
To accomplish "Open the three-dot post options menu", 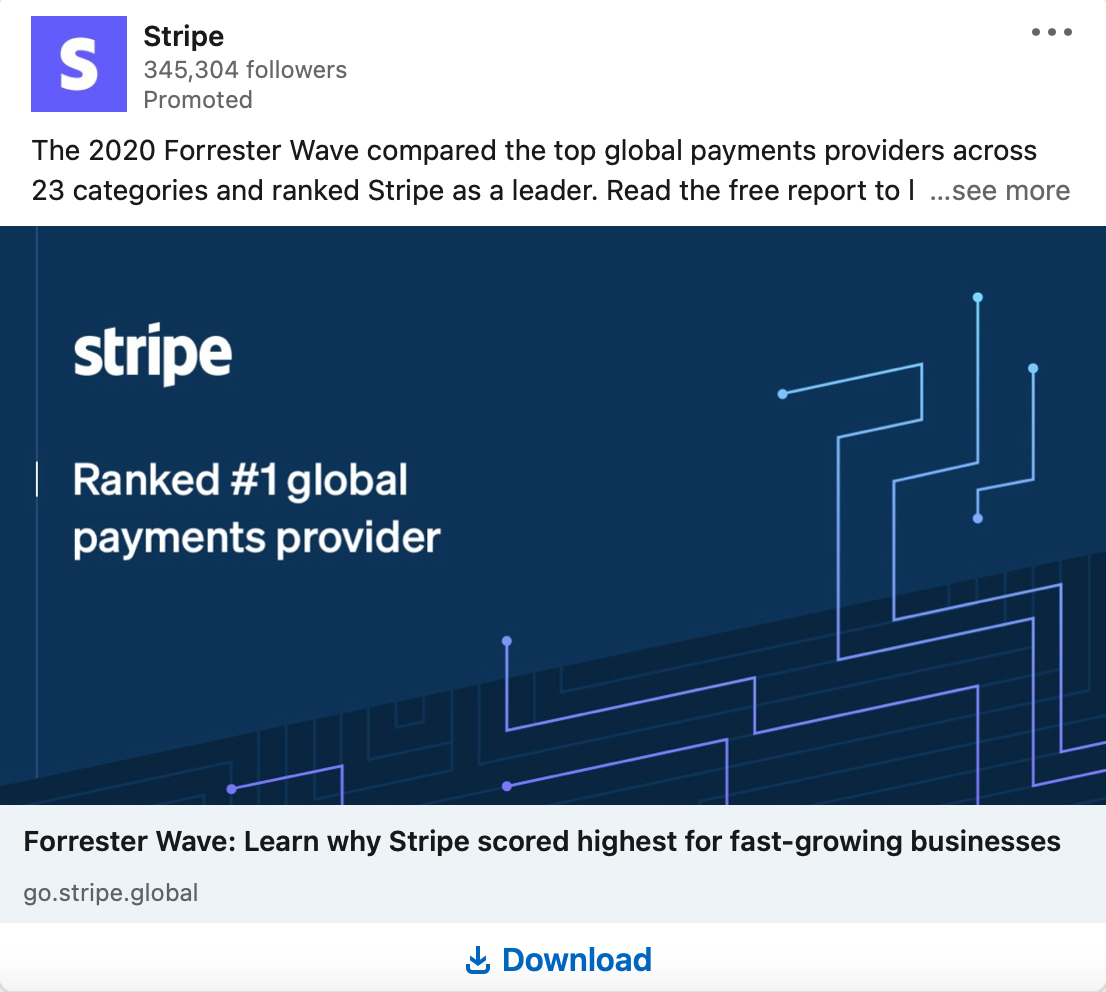I will (1051, 32).
